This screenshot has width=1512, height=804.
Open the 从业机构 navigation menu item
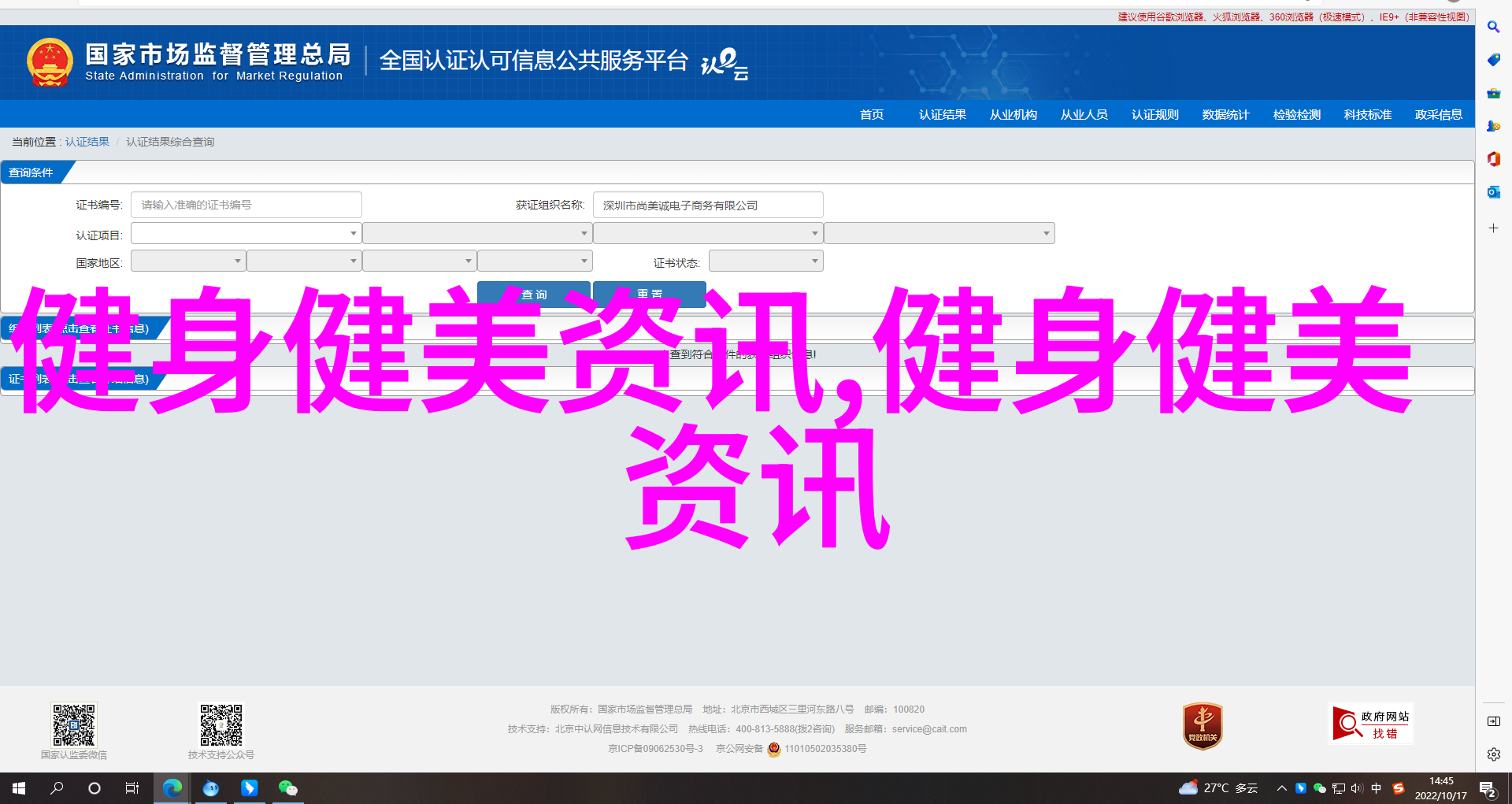click(1013, 115)
